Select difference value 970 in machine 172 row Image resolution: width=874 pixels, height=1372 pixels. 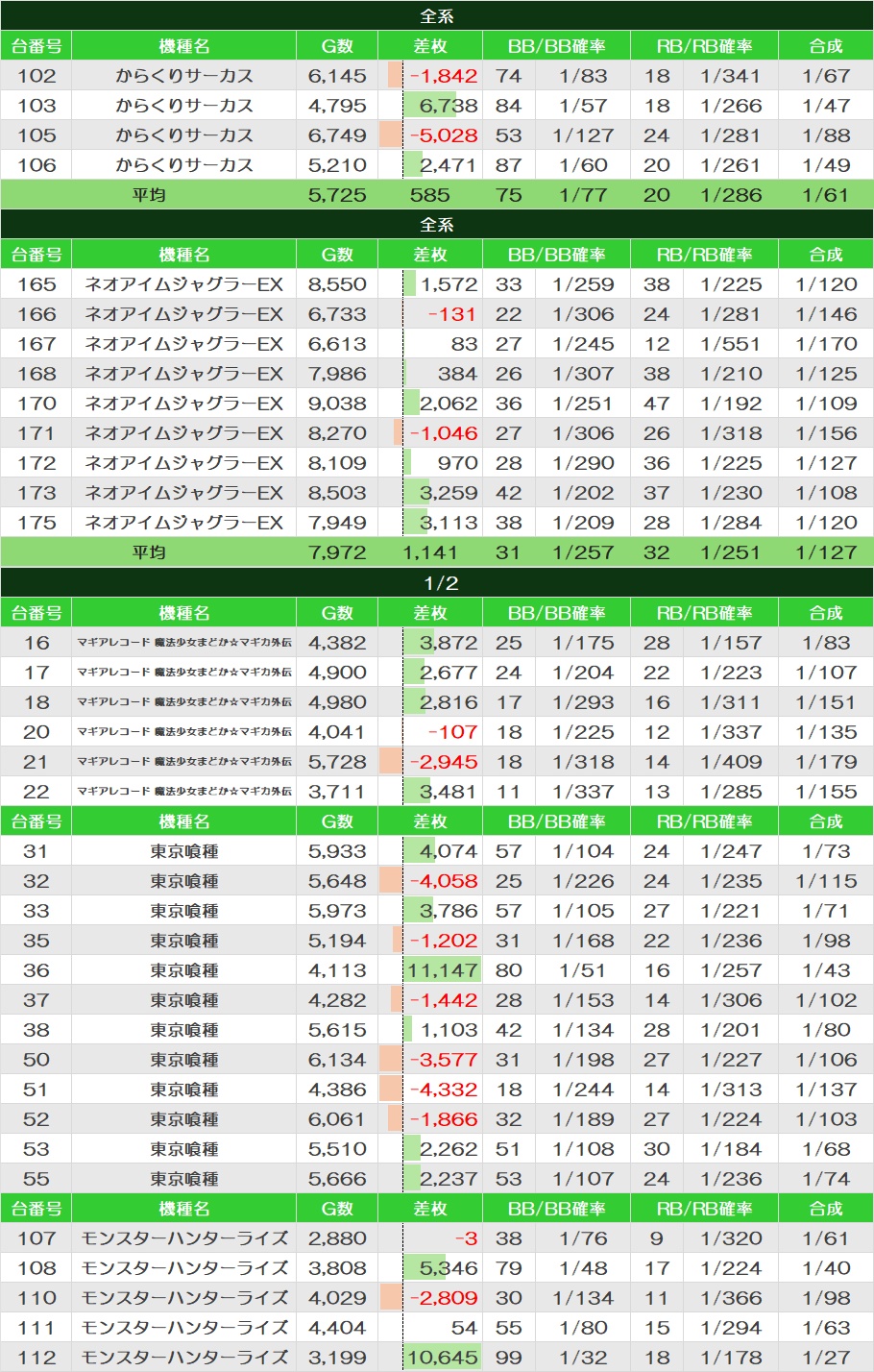tap(458, 463)
